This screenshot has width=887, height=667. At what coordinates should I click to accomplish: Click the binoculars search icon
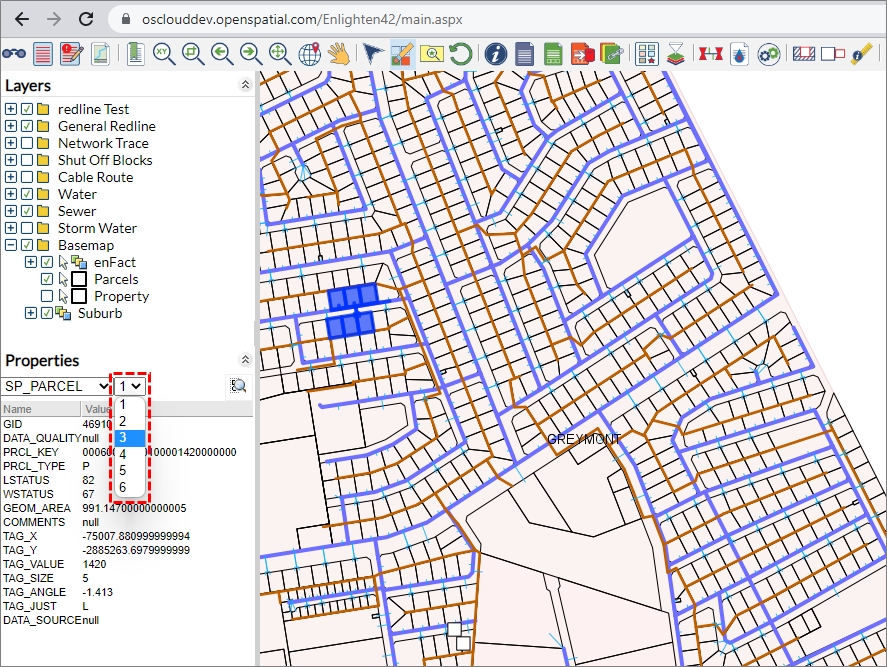coord(14,54)
